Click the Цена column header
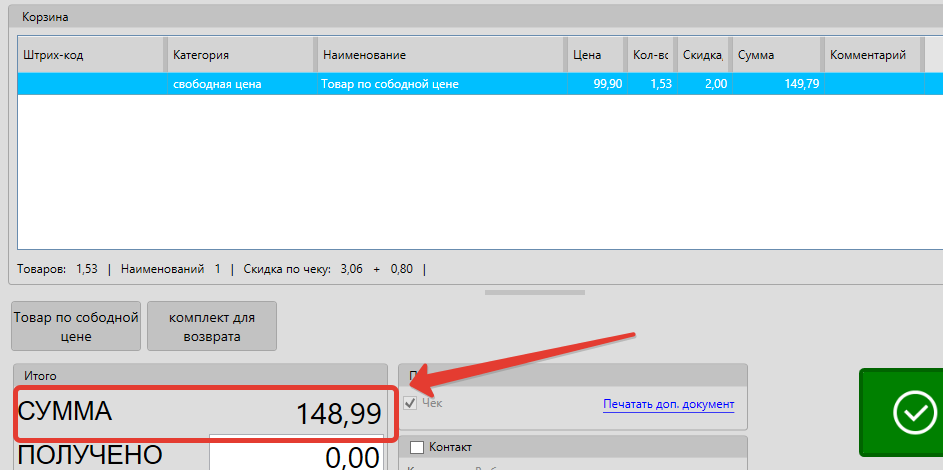The width and height of the screenshot is (943, 470). tap(596, 55)
